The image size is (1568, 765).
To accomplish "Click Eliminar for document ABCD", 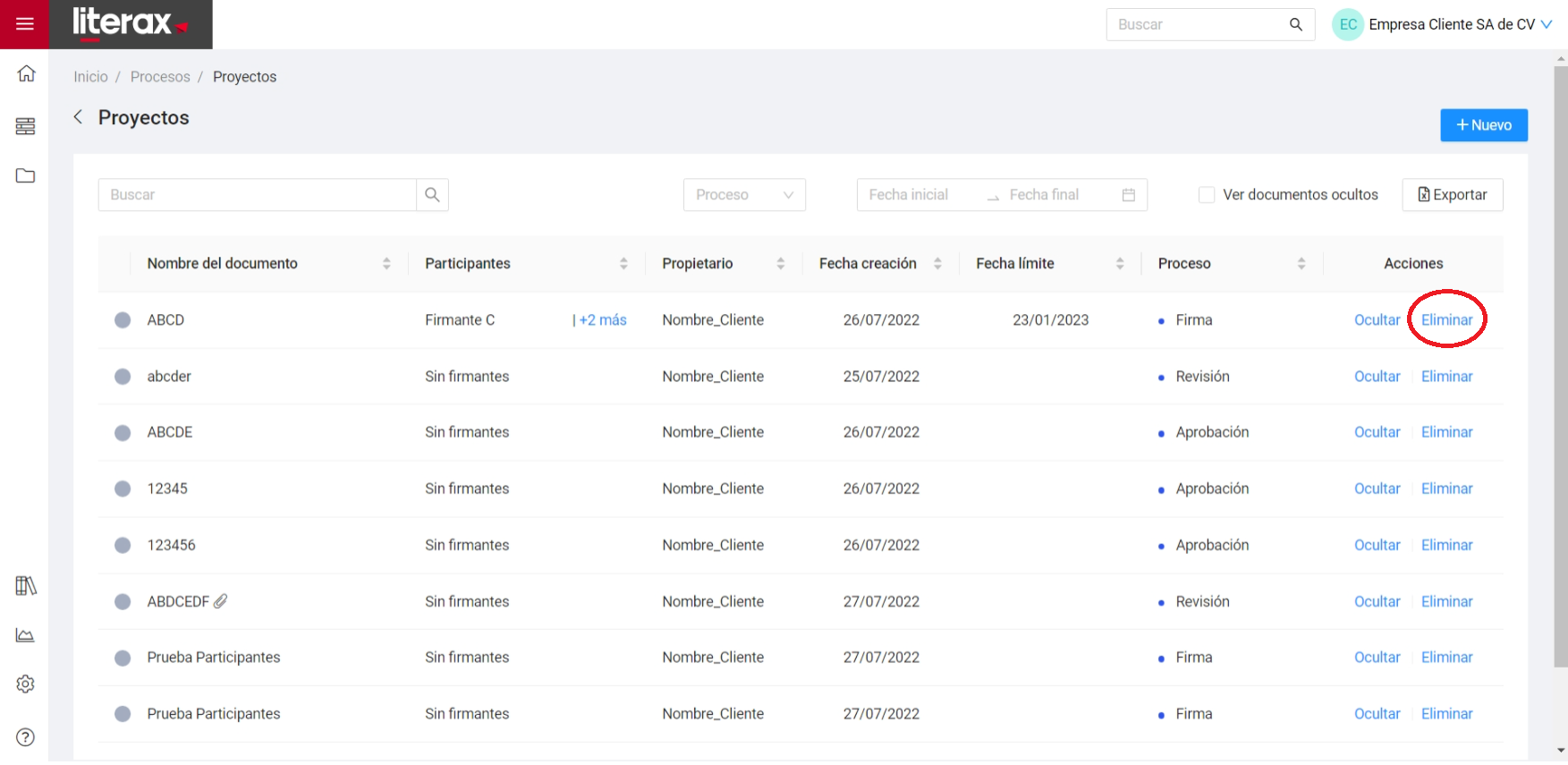I will point(1446,319).
